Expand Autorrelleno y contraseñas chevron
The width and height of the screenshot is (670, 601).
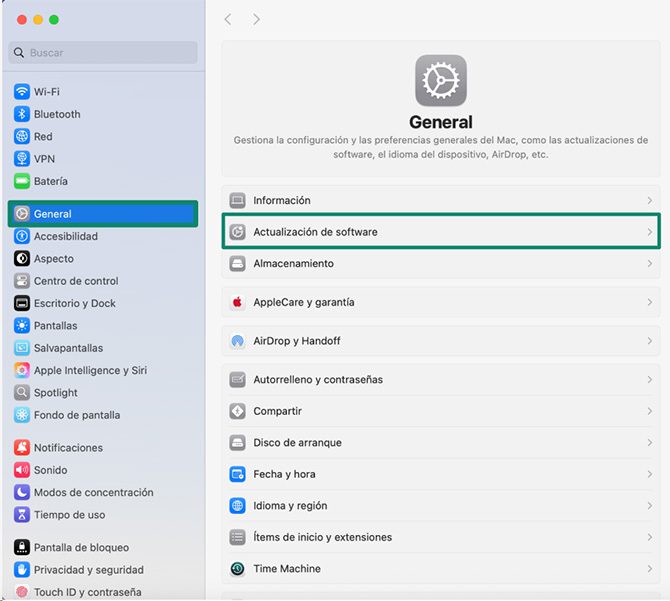[x=649, y=379]
